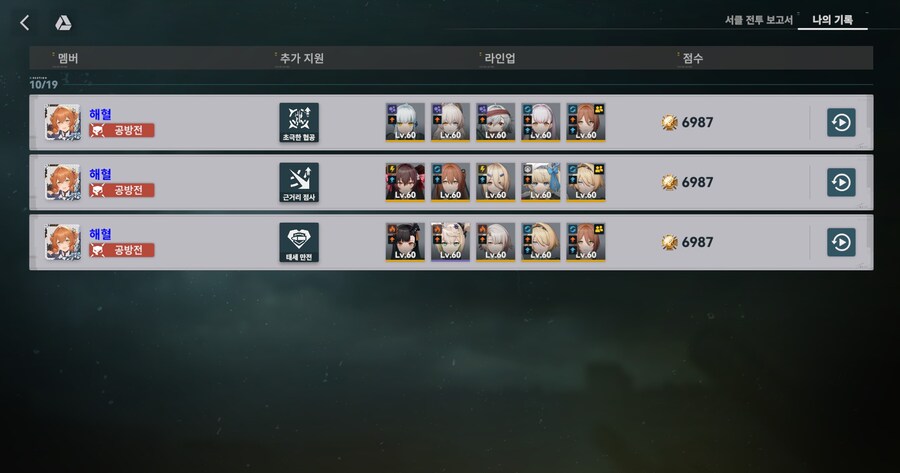
Task: Open the 서클 전투 보고서 tab
Action: click(758, 20)
